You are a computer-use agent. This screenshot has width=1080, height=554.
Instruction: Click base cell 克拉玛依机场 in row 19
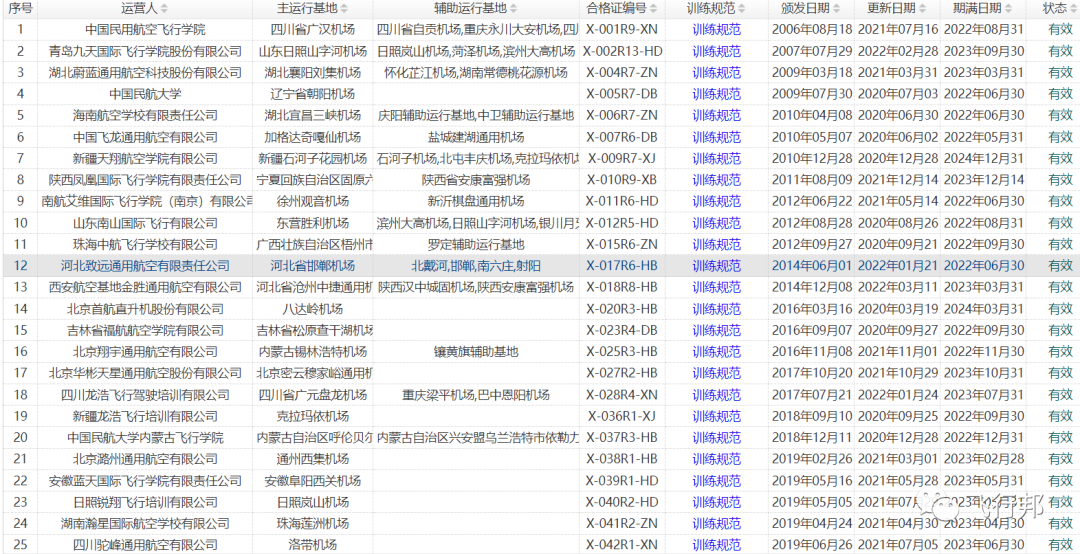pyautogui.click(x=313, y=416)
